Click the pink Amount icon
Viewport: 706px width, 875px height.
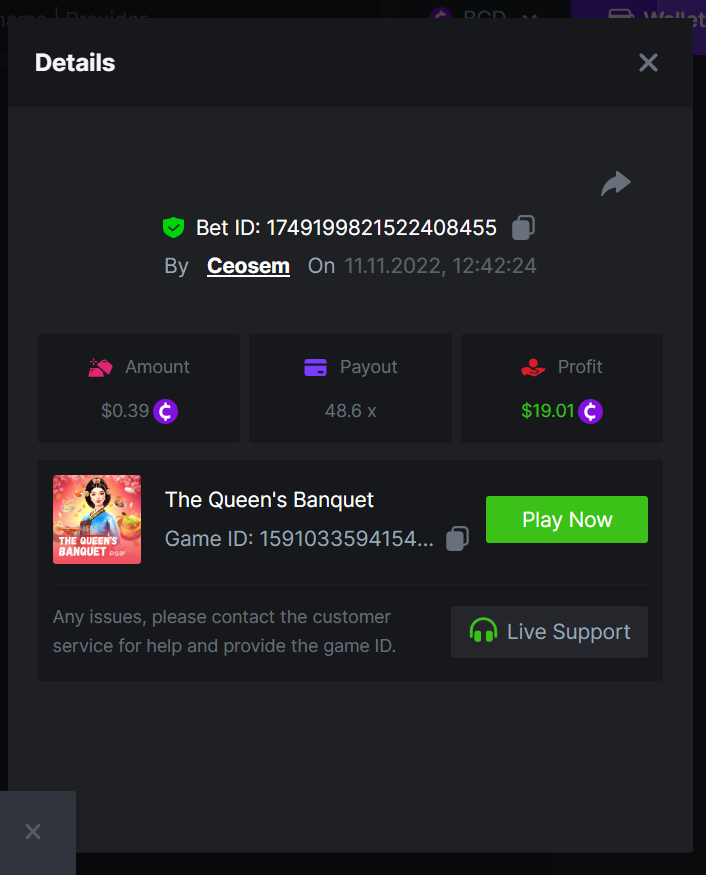click(x=100, y=367)
